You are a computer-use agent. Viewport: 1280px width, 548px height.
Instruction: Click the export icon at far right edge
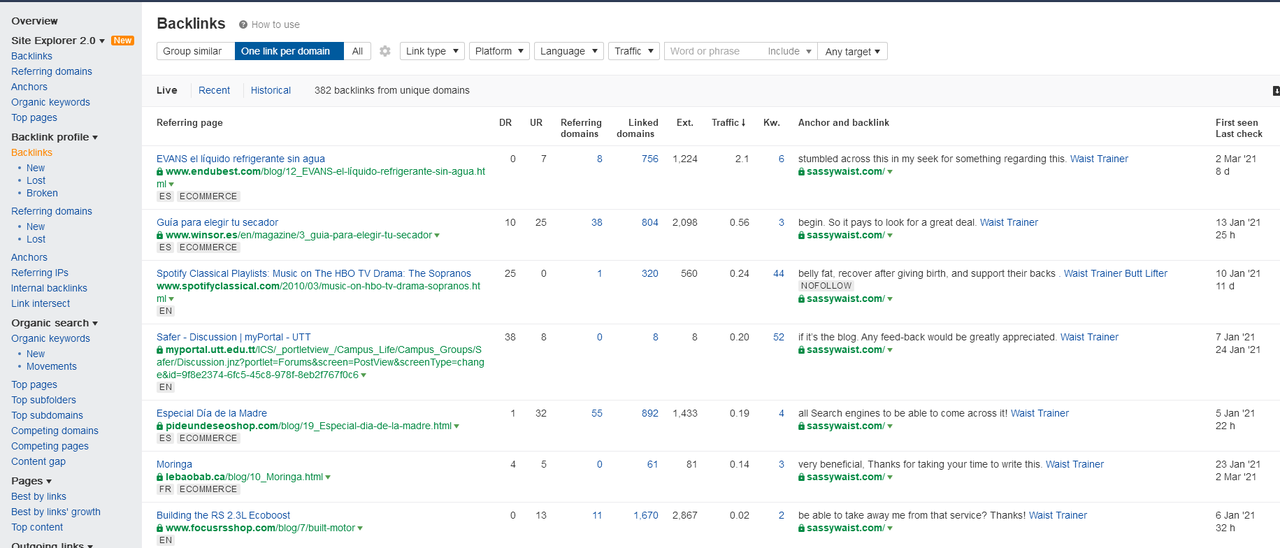click(1275, 91)
